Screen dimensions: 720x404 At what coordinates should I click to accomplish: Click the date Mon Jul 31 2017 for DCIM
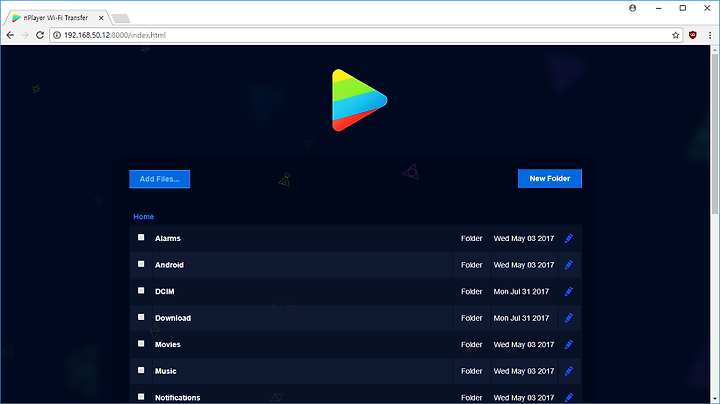point(521,292)
